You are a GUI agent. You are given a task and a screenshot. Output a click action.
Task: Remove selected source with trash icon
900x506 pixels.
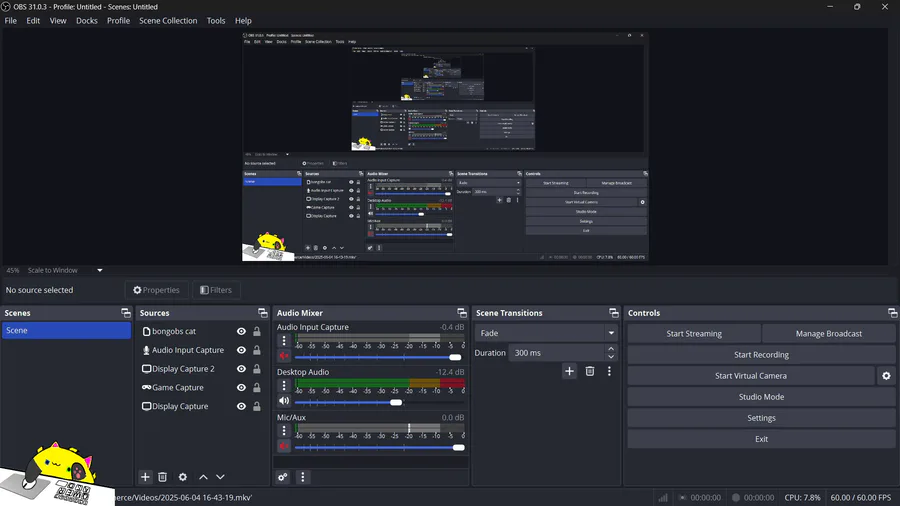click(162, 477)
